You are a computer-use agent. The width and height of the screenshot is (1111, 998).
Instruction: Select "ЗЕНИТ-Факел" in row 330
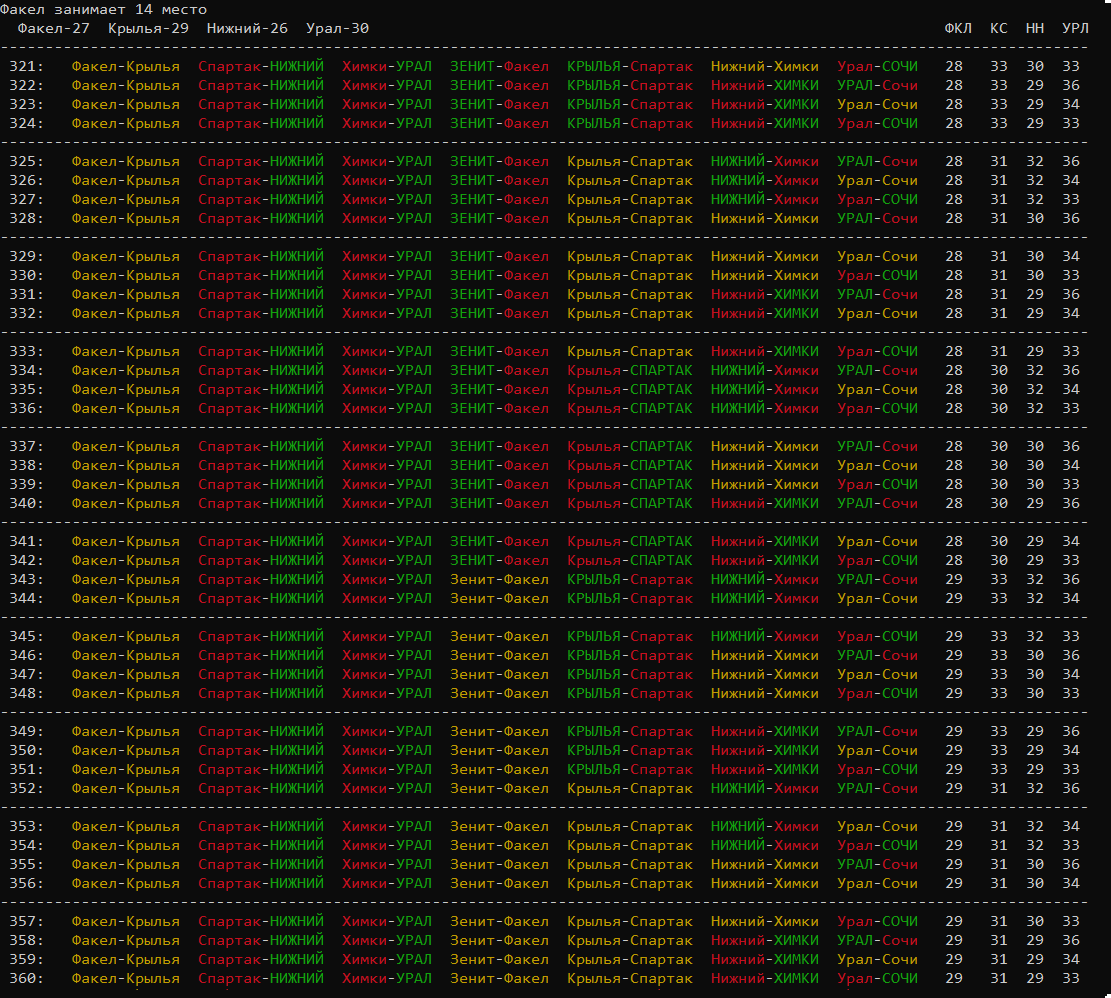coord(500,276)
